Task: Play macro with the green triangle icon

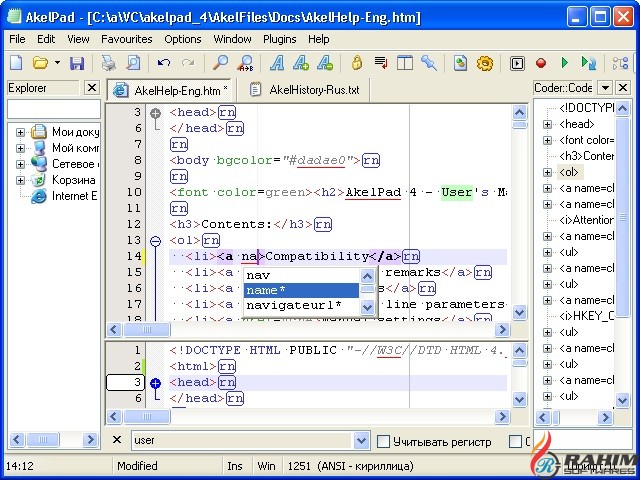Action: 565,63
